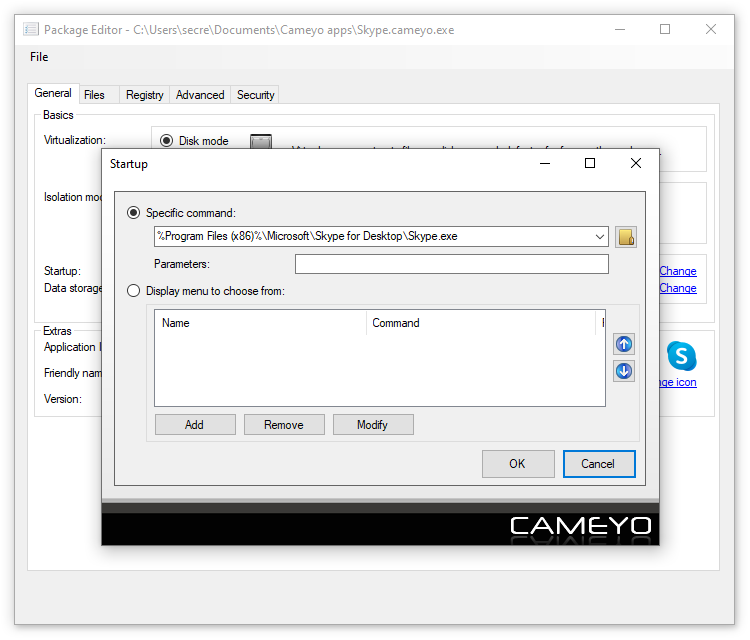Select the Specific command radio button

pyautogui.click(x=133, y=213)
